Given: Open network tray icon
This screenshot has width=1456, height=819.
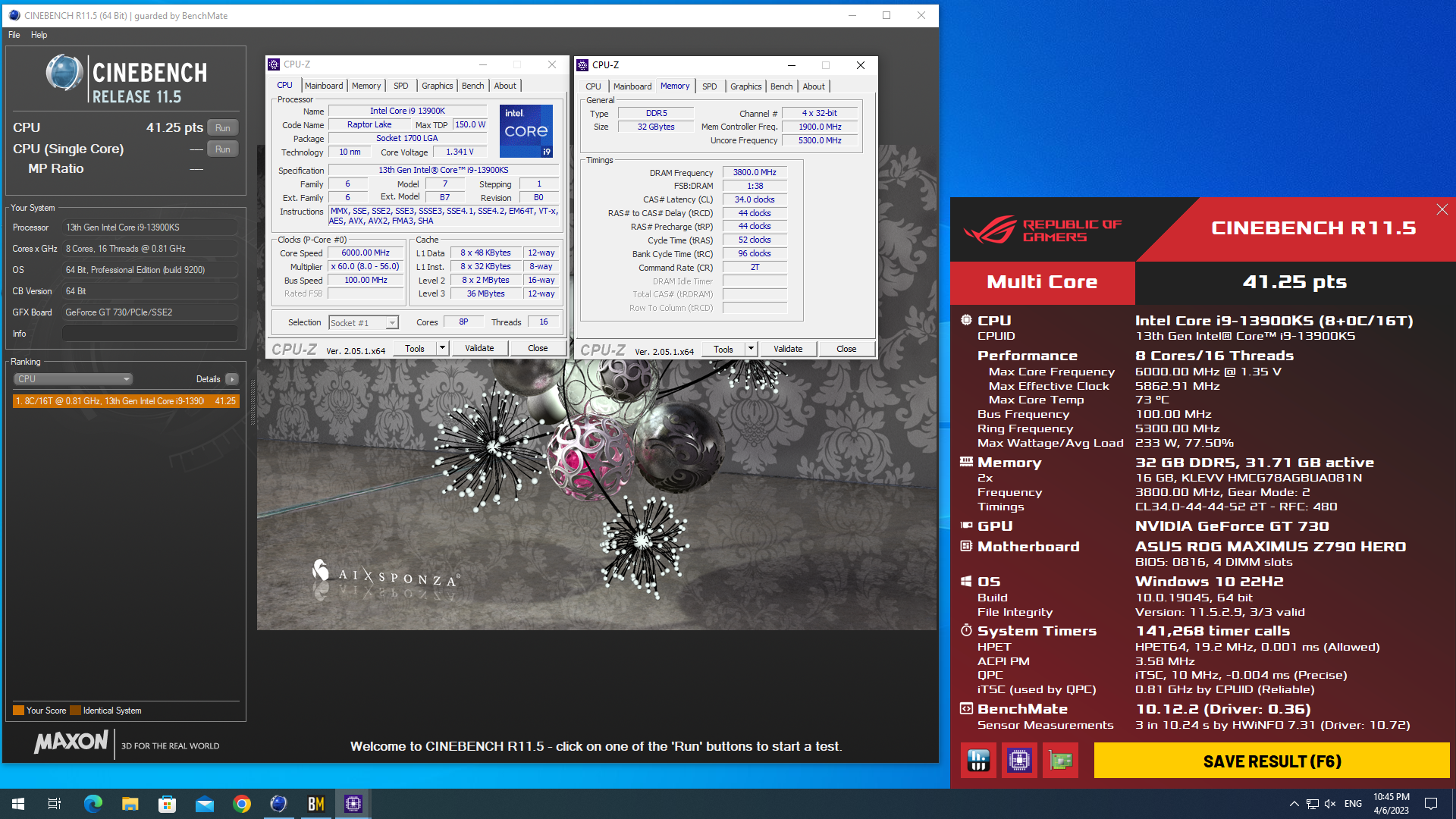Looking at the screenshot, I should (1312, 804).
